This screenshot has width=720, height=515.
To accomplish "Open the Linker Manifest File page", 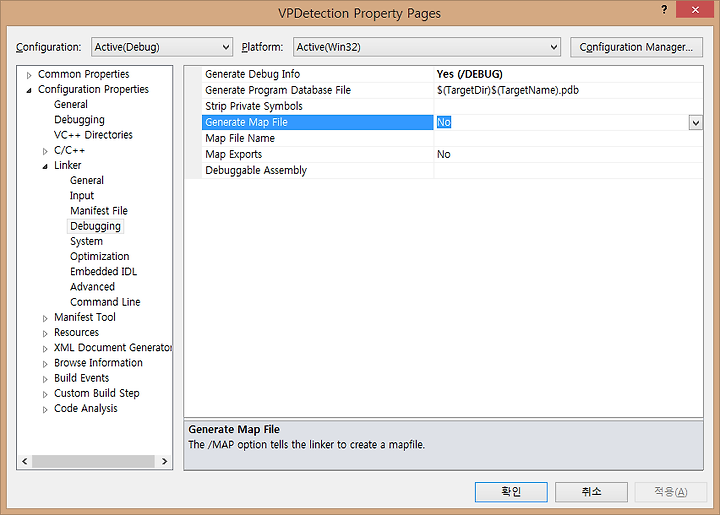I will point(99,210).
